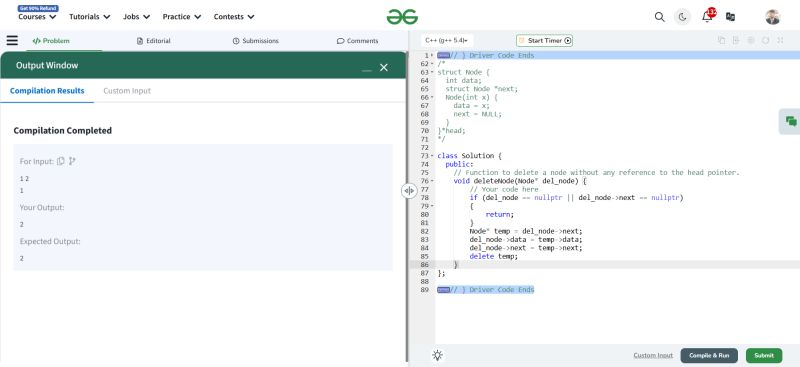This screenshot has width=800, height=367.
Task: Click the GeeksforGeeks logo
Action: (402, 17)
